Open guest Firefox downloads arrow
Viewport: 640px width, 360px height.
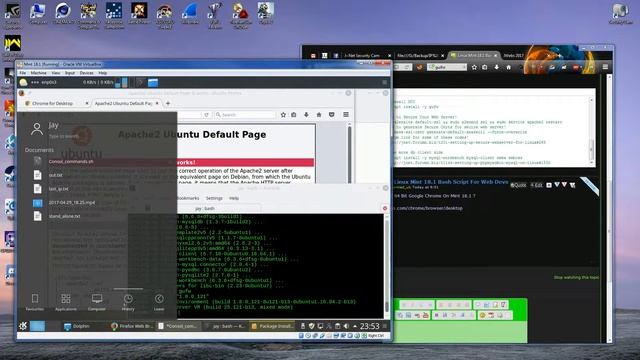[306, 115]
